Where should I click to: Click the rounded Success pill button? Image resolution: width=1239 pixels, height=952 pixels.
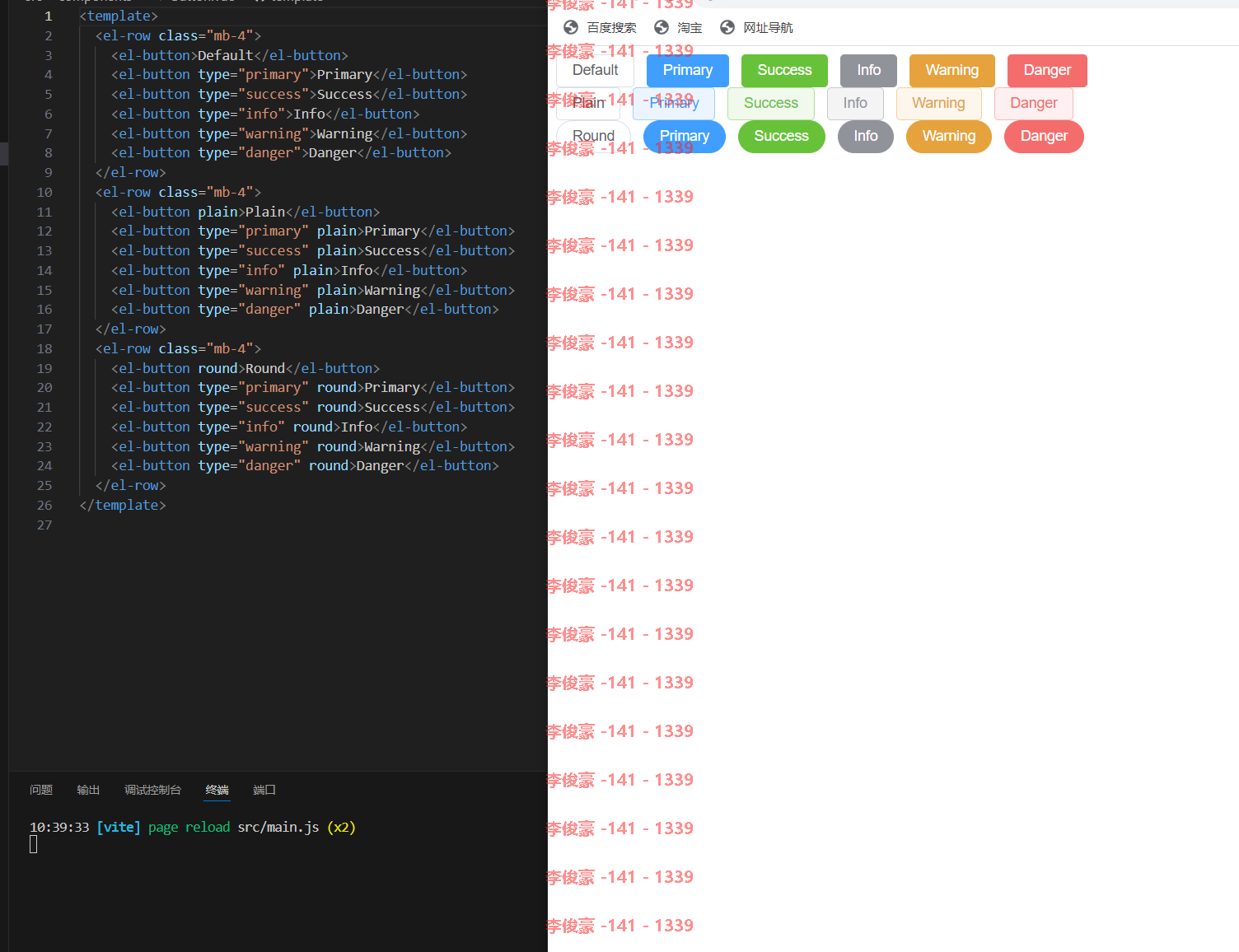pyautogui.click(x=781, y=136)
